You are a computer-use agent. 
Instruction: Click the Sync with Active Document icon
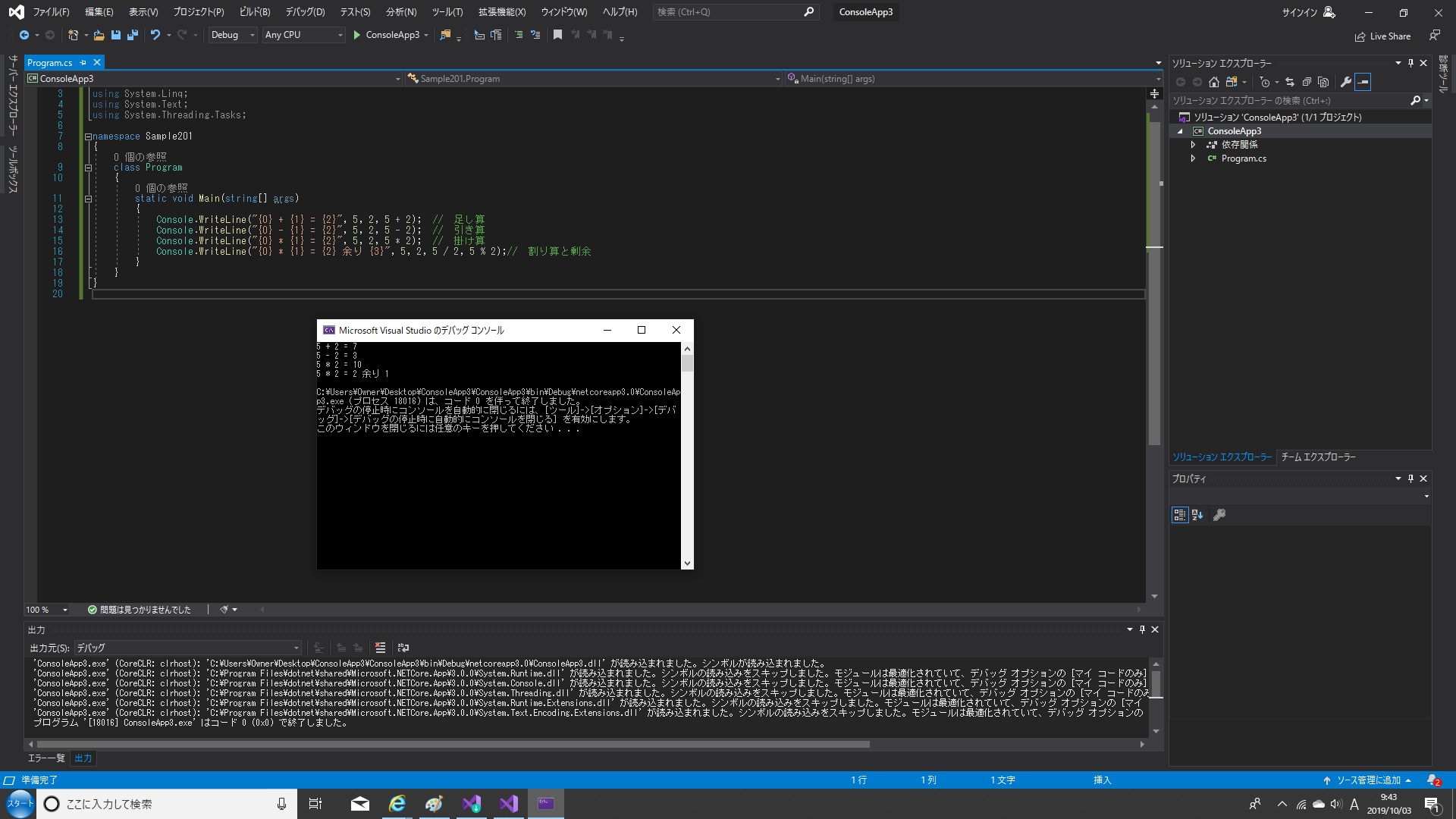click(1289, 82)
